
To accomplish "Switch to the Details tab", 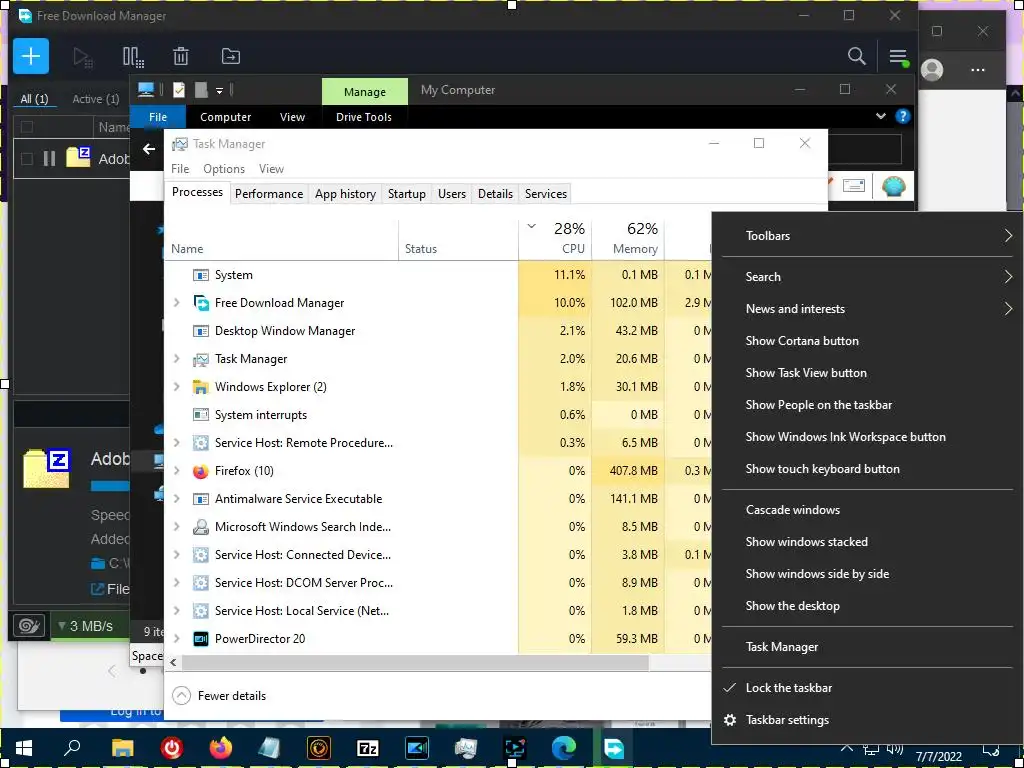I will tap(495, 194).
